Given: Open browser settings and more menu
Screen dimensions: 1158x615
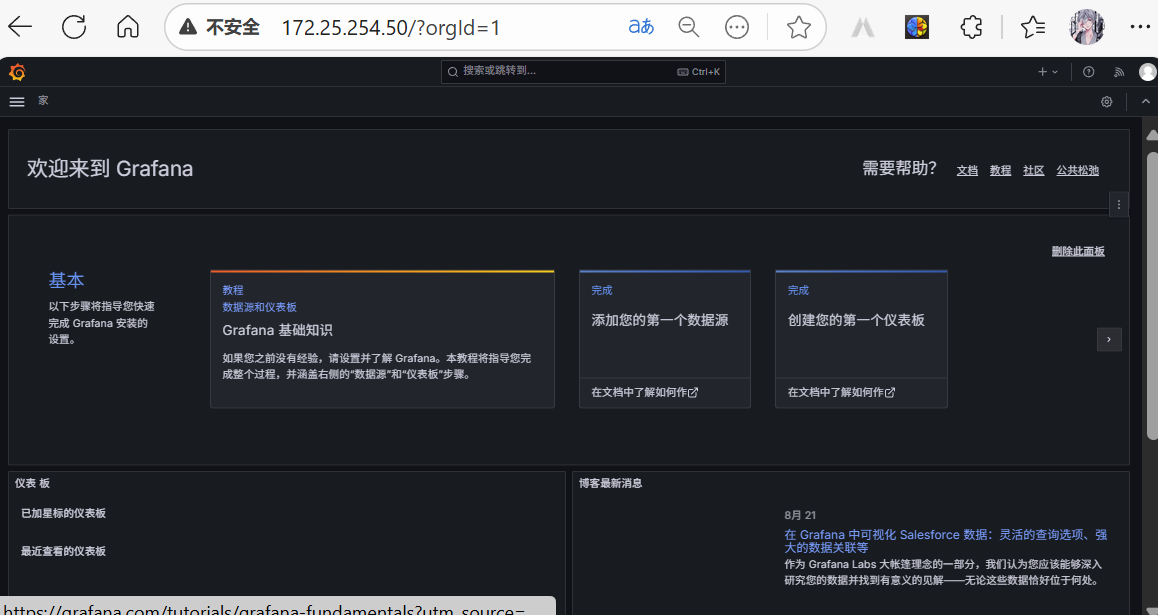Looking at the screenshot, I should [x=1140, y=27].
